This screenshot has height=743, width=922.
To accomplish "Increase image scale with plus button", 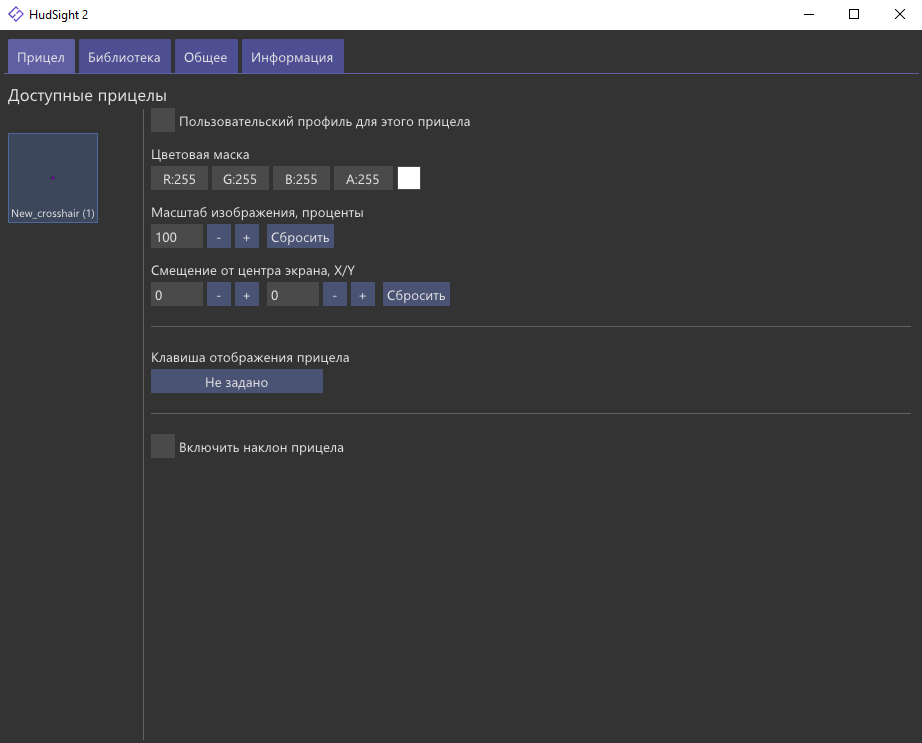I will click(247, 237).
